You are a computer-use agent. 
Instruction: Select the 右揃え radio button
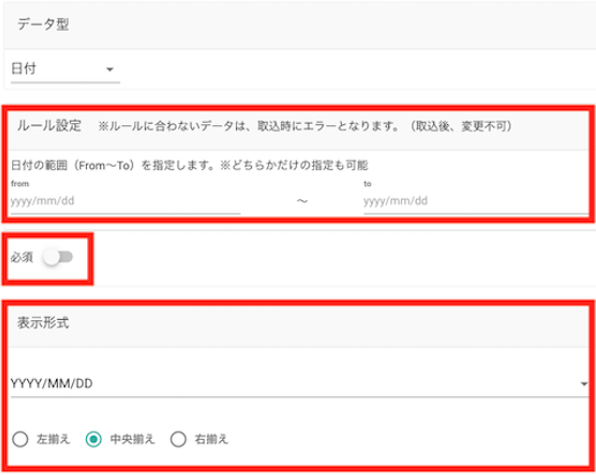pos(178,440)
